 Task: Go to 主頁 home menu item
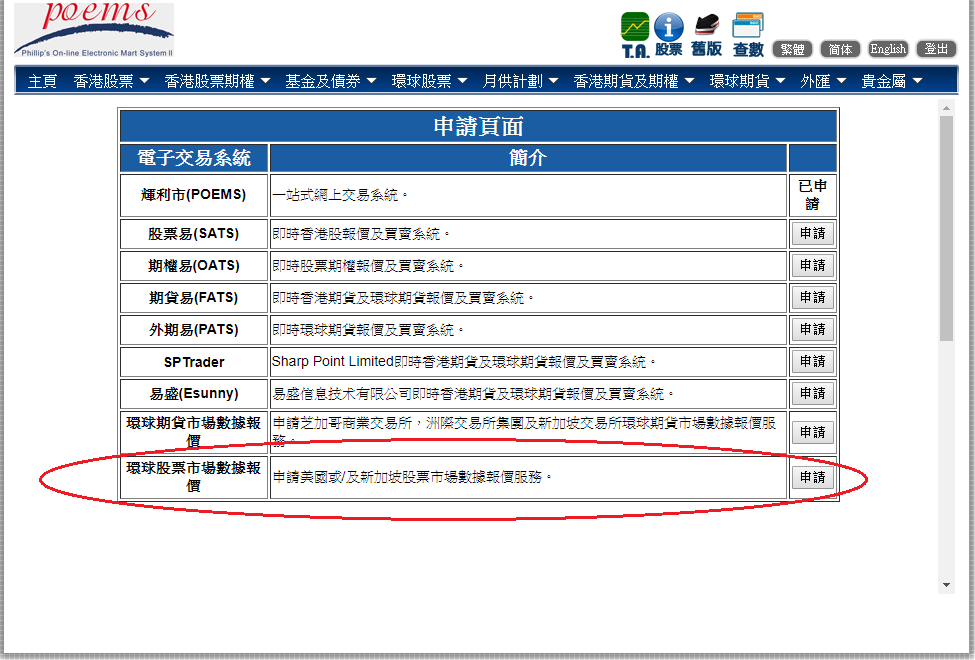pos(42,81)
